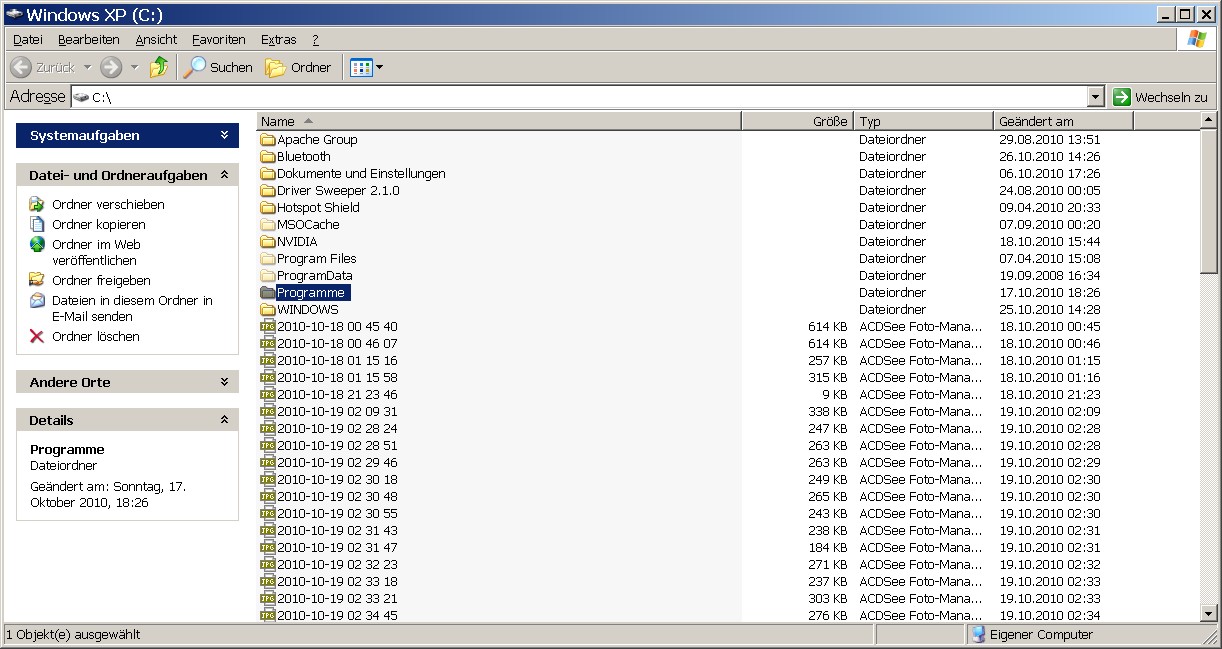Open the Favoriten menu
The image size is (1222, 649).
[x=219, y=40]
